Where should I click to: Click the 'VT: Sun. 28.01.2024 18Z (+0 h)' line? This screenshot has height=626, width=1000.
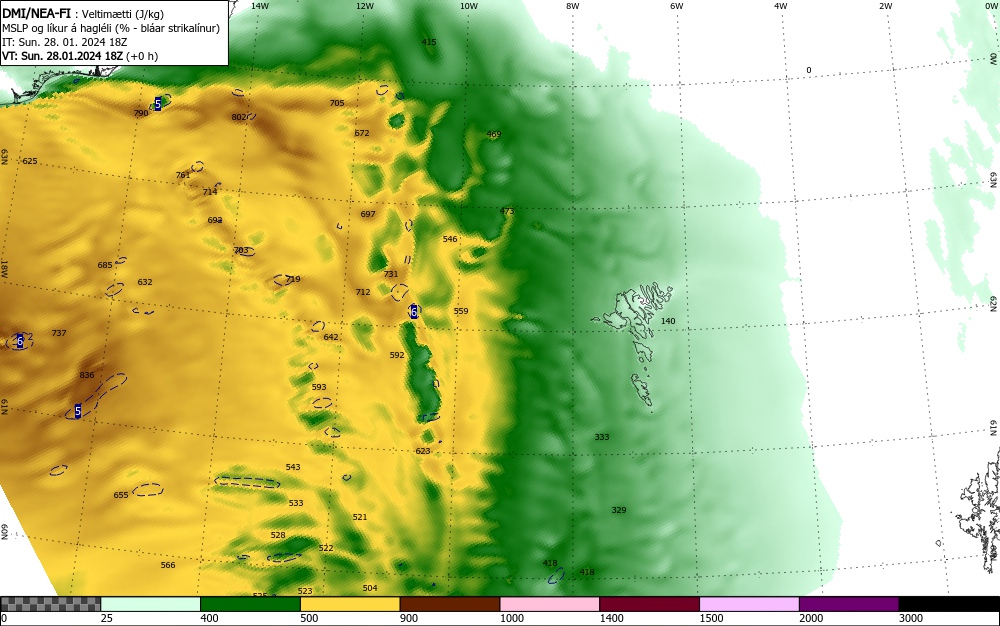pyautogui.click(x=80, y=56)
